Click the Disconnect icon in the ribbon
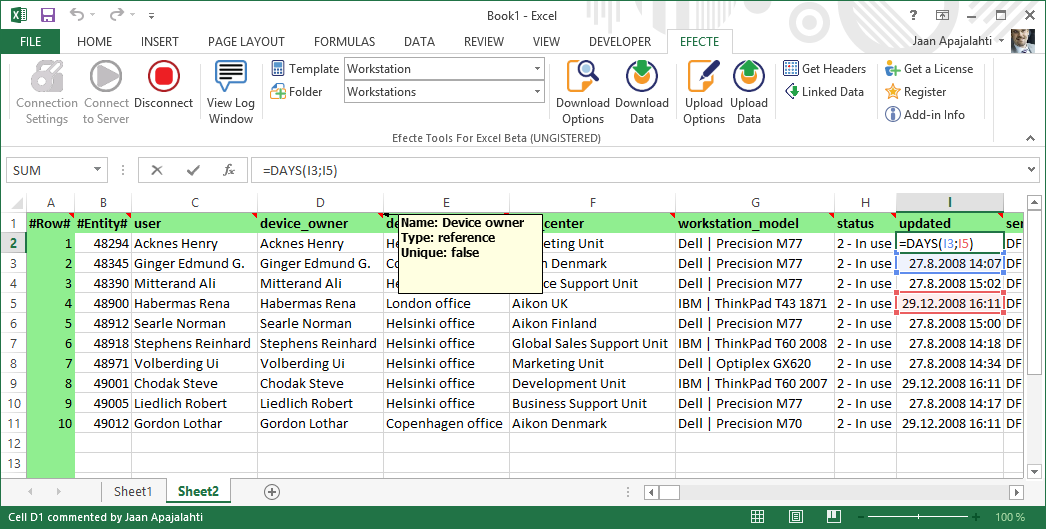The height and width of the screenshot is (529, 1046). pyautogui.click(x=163, y=78)
